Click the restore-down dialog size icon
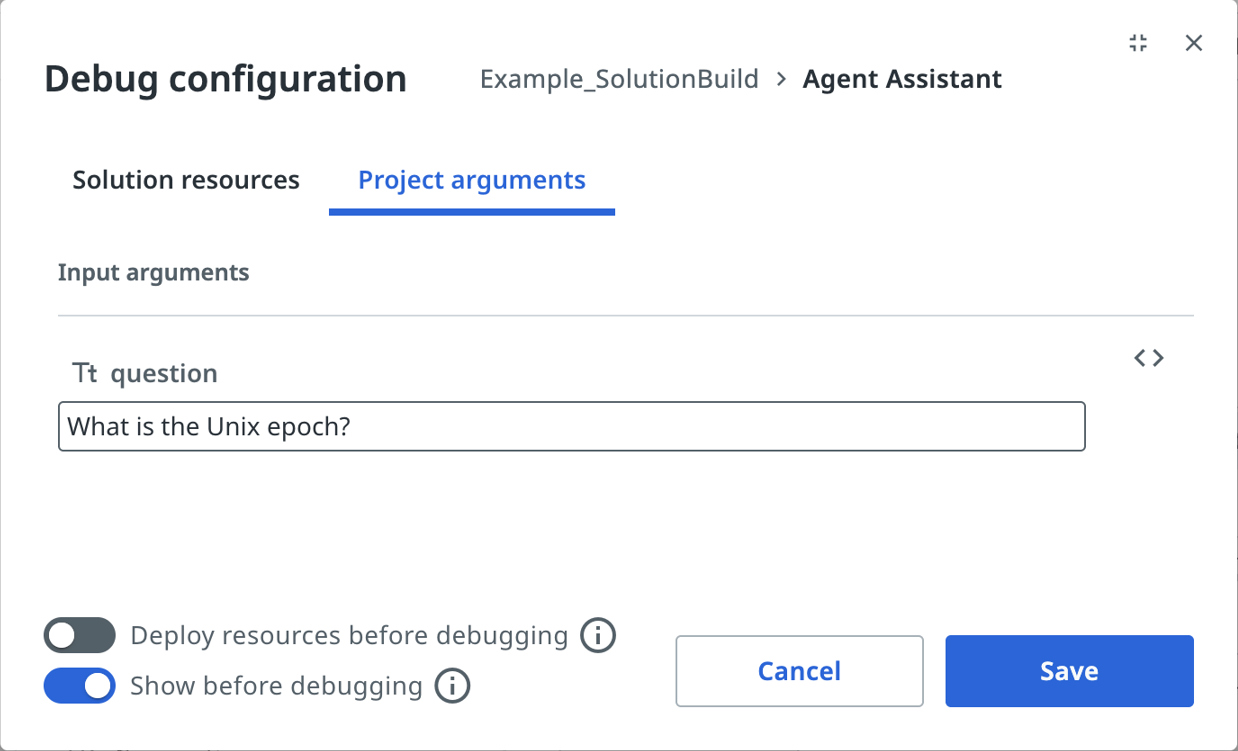 tap(1138, 43)
